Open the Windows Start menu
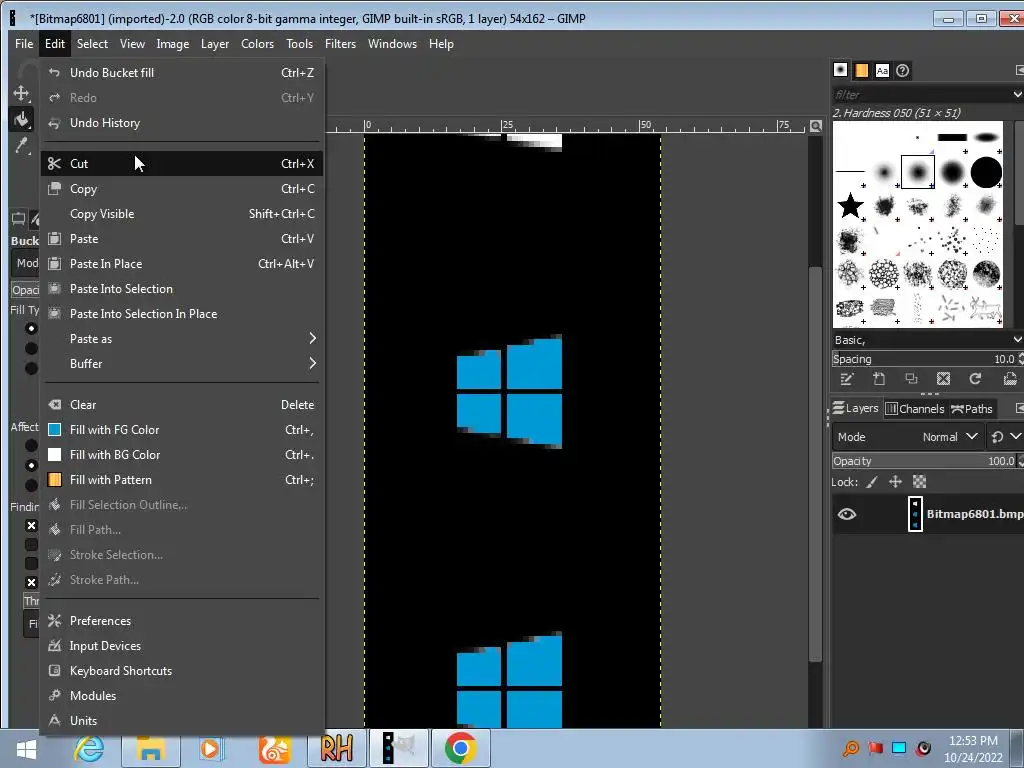1024x768 pixels. tap(26, 749)
